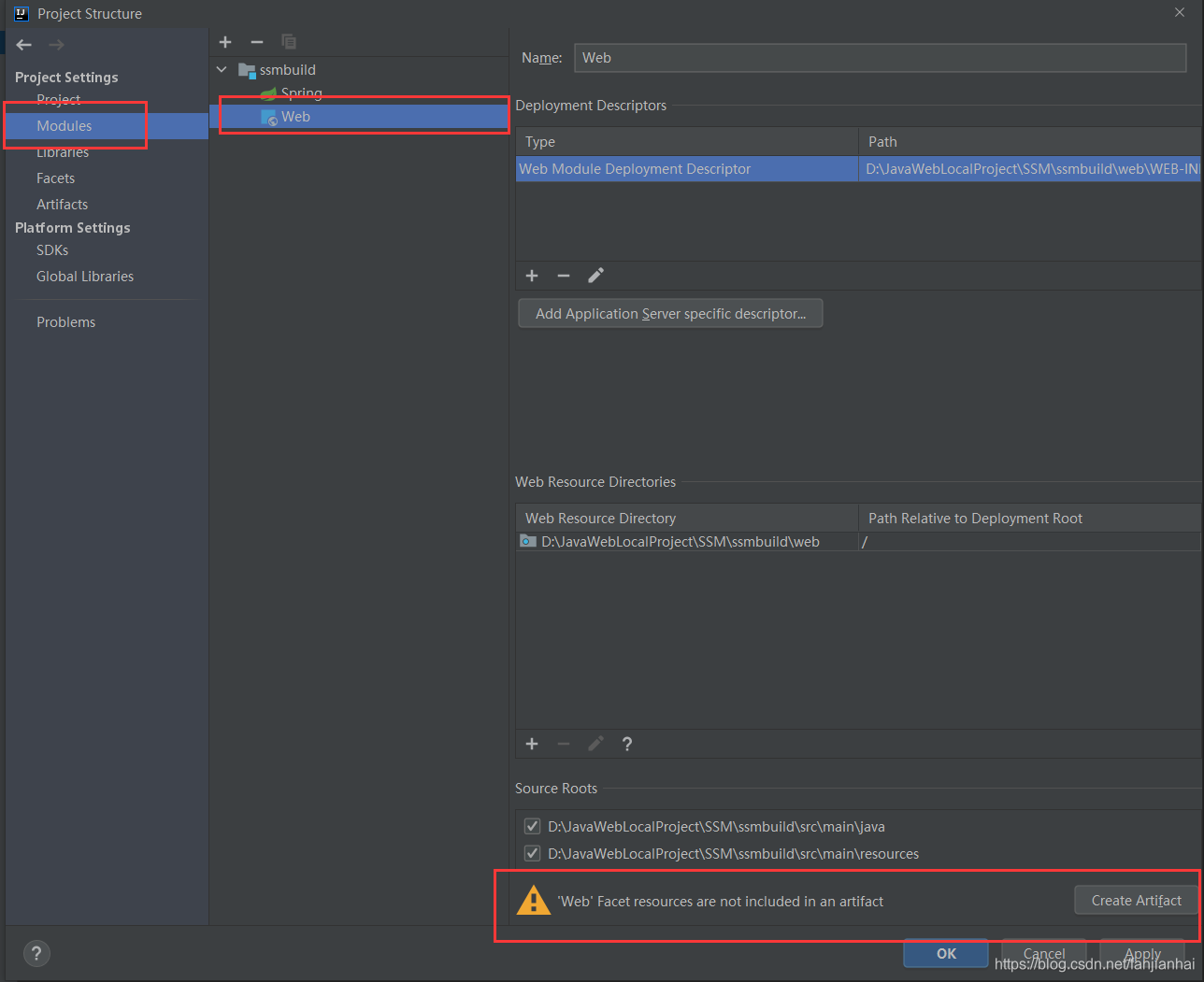Image resolution: width=1204 pixels, height=982 pixels.
Task: Click the ssmbuild module folder icon
Action: point(247,70)
